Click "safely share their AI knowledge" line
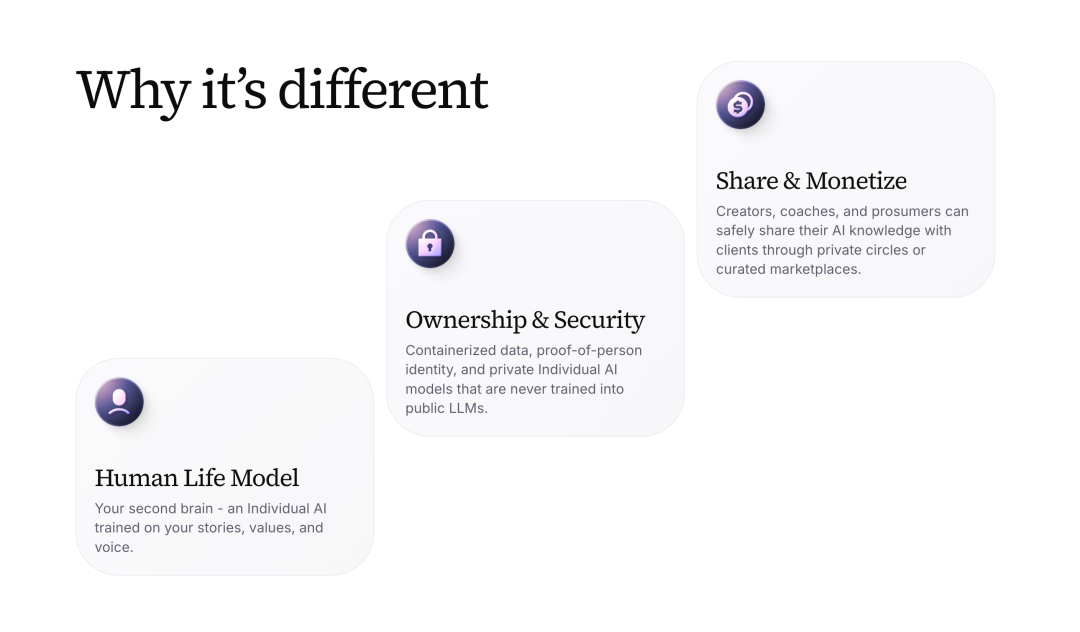1080x632 pixels. click(x=833, y=230)
